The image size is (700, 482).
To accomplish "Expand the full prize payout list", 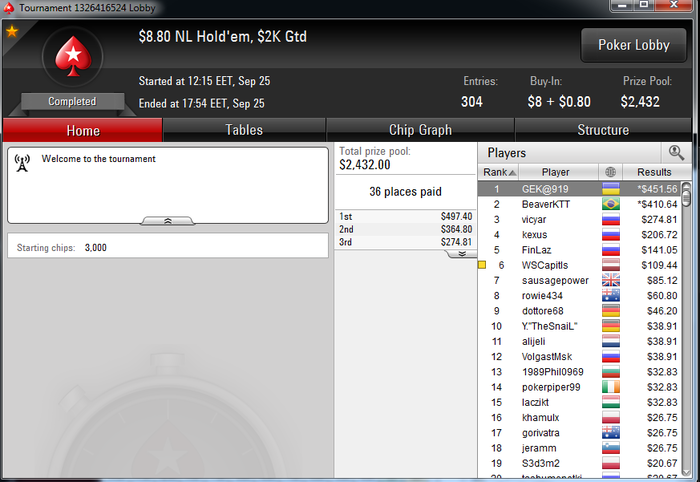I will point(462,253).
